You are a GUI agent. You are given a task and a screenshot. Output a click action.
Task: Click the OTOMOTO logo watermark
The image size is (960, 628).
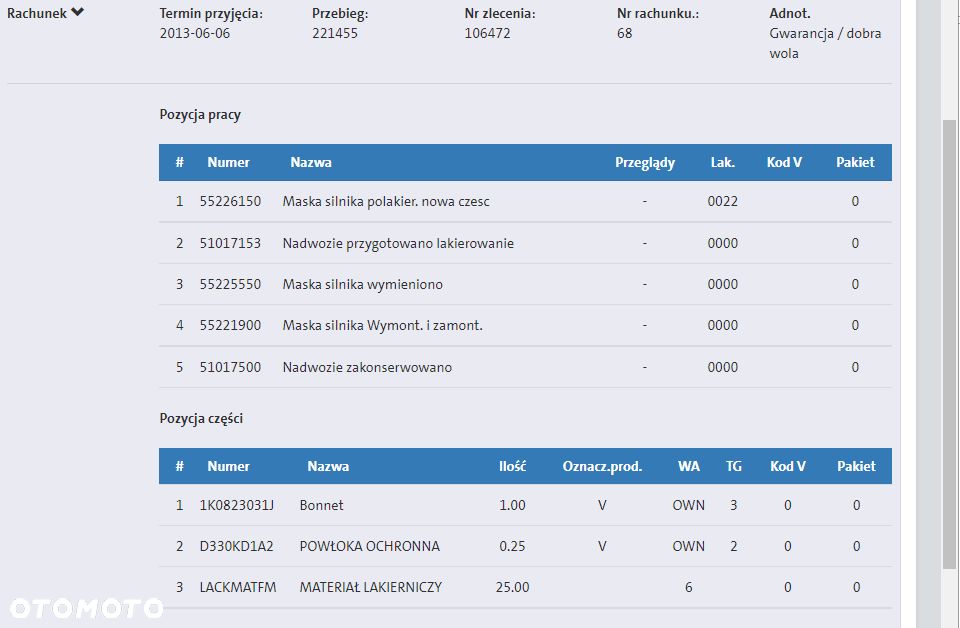coord(86,607)
